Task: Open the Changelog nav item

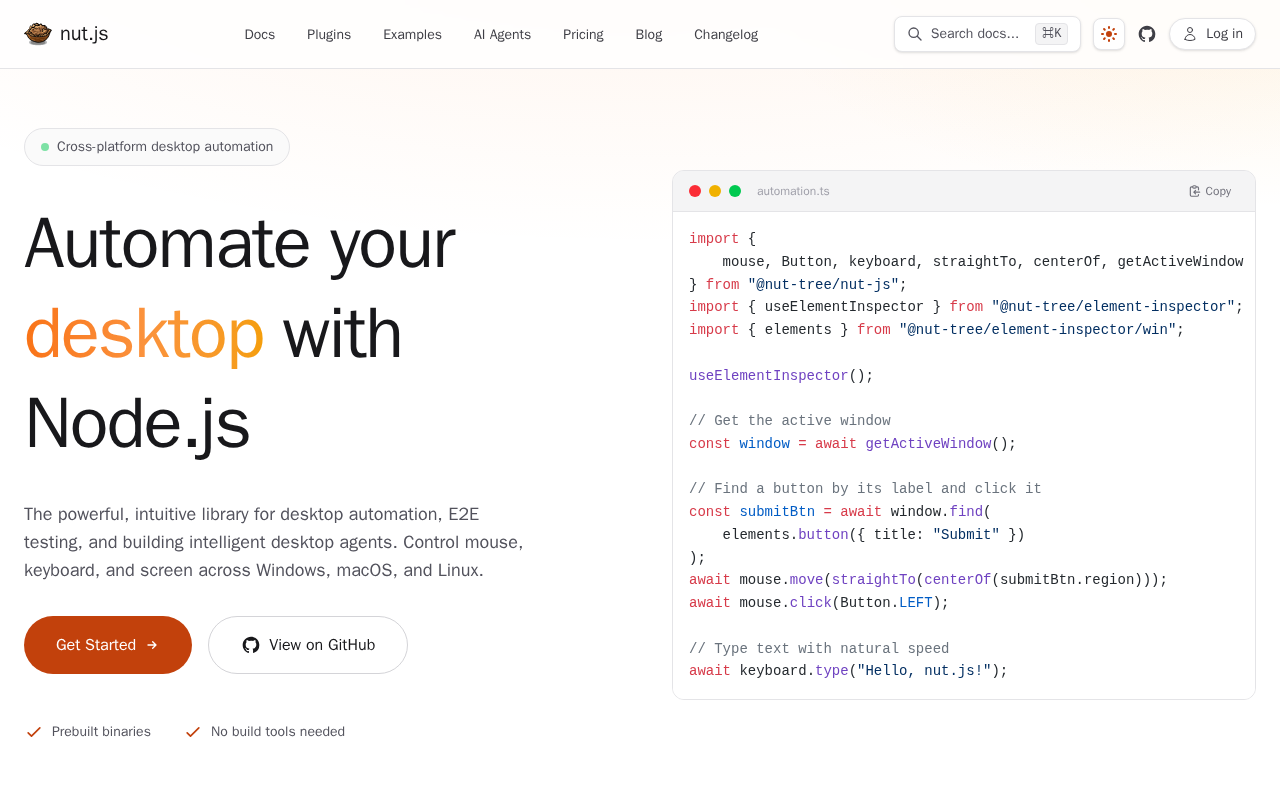Action: coord(726,35)
